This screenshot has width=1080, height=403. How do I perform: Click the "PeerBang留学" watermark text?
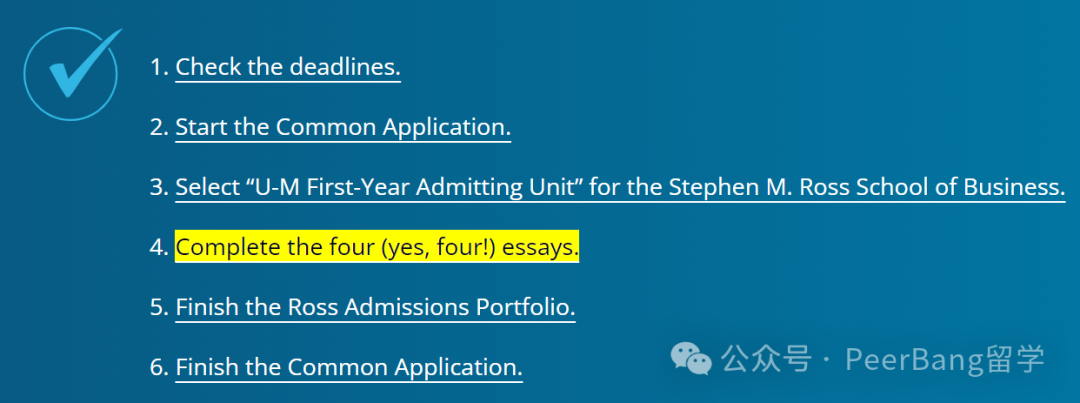tap(945, 359)
